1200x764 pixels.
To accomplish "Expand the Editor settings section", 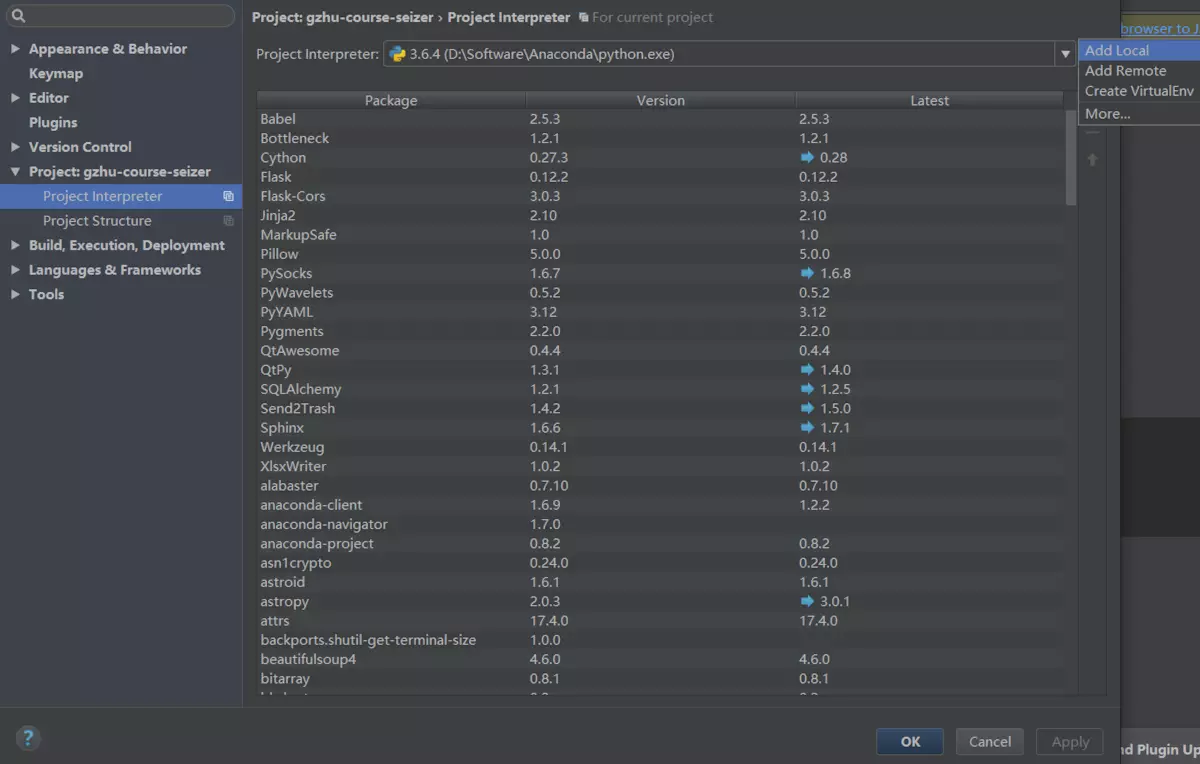I will pyautogui.click(x=15, y=98).
